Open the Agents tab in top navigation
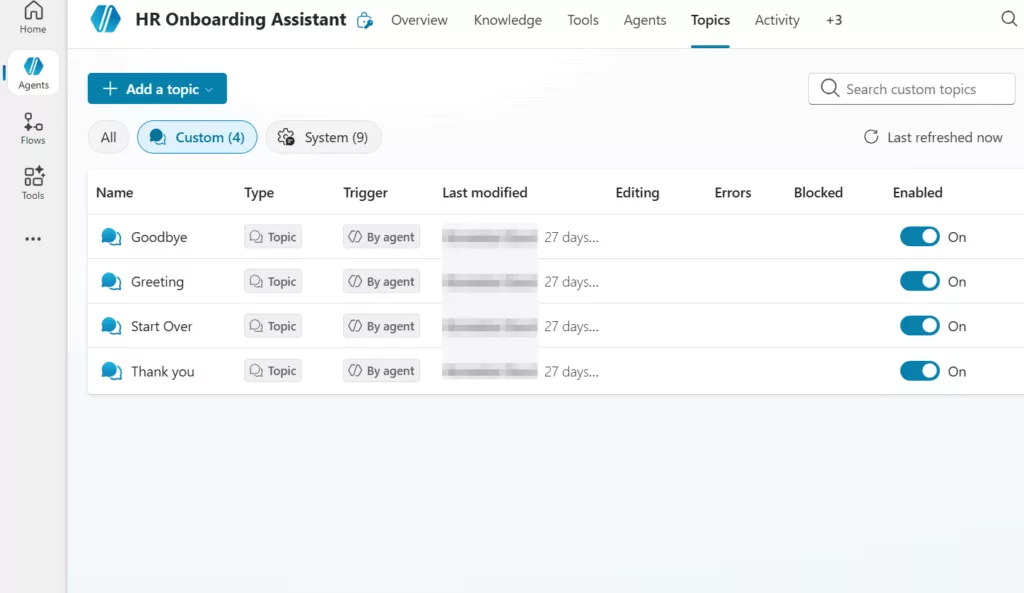 pos(645,20)
